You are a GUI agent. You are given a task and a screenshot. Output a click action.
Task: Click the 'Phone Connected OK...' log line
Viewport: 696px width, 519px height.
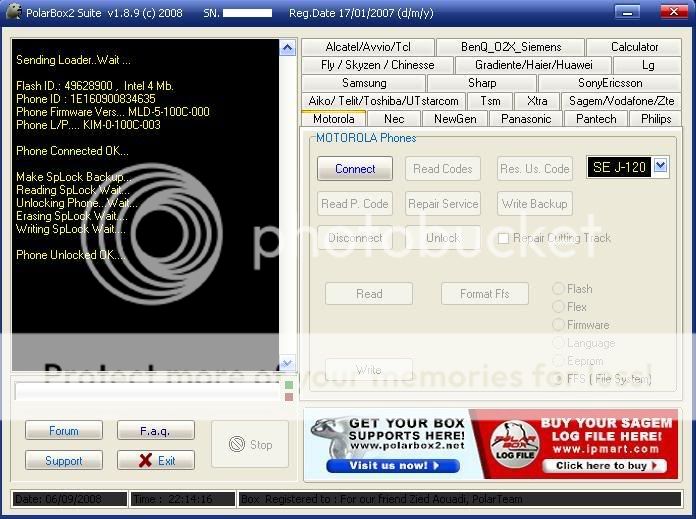point(72,151)
